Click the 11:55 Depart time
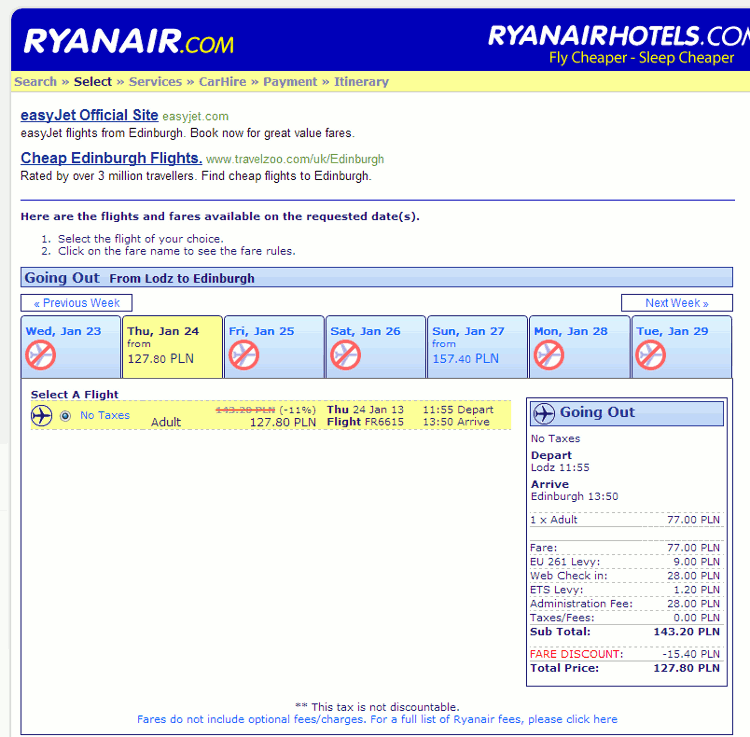This screenshot has width=750, height=737. click(x=458, y=410)
